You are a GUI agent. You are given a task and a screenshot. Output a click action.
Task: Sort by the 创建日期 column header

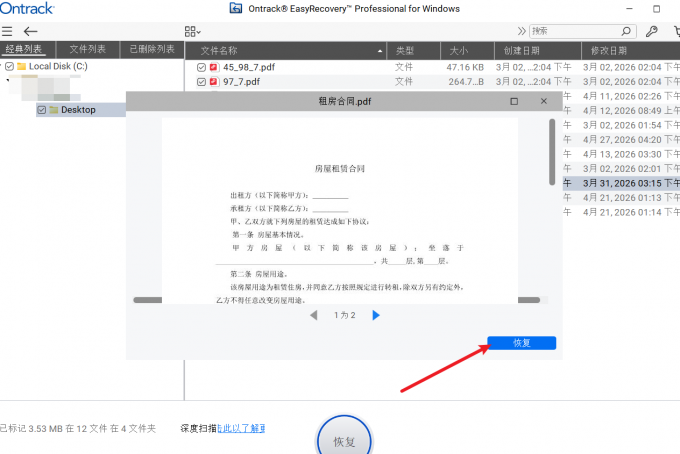[537, 51]
